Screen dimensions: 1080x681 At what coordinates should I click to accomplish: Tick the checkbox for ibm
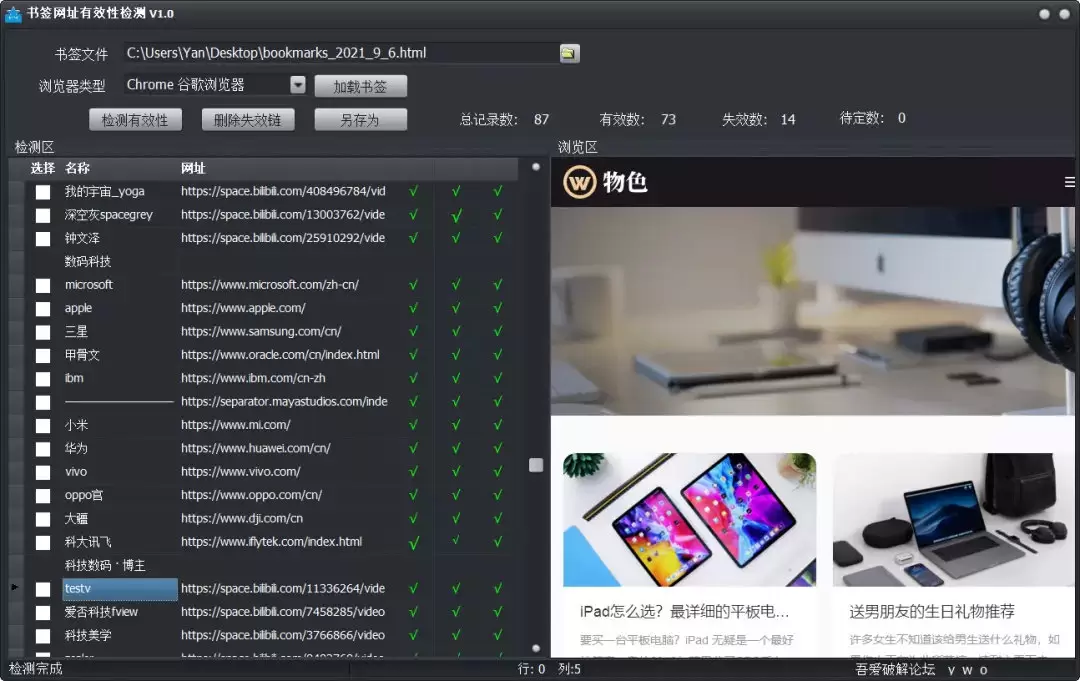(43, 379)
